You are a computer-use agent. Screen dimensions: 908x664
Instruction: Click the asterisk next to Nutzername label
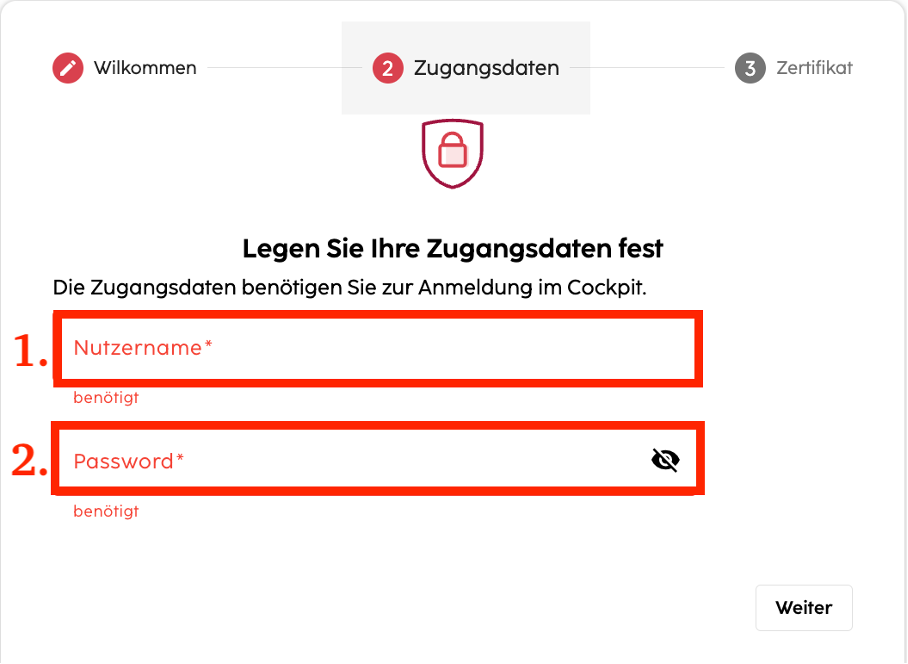208,344
